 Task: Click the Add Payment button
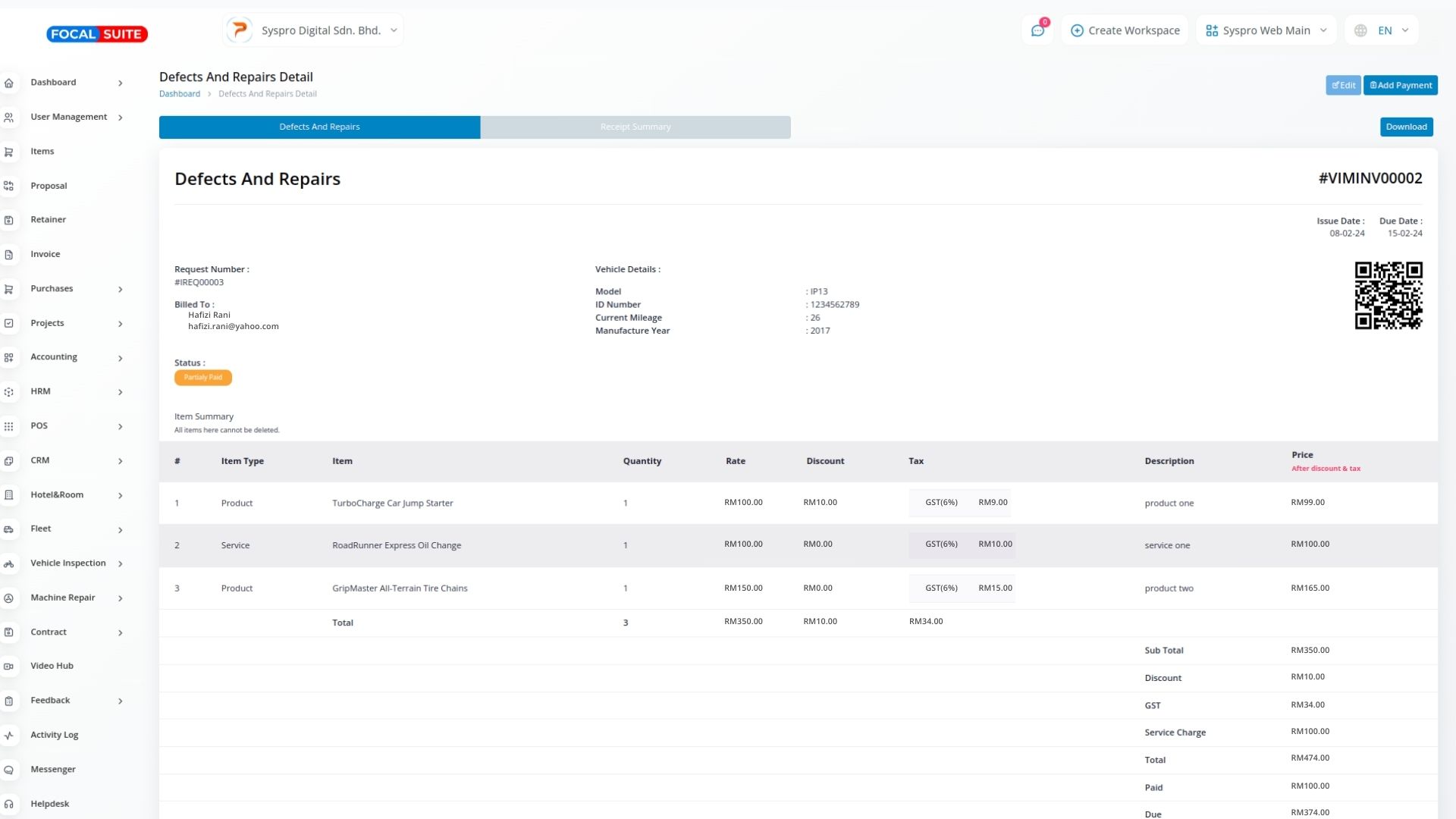1400,85
